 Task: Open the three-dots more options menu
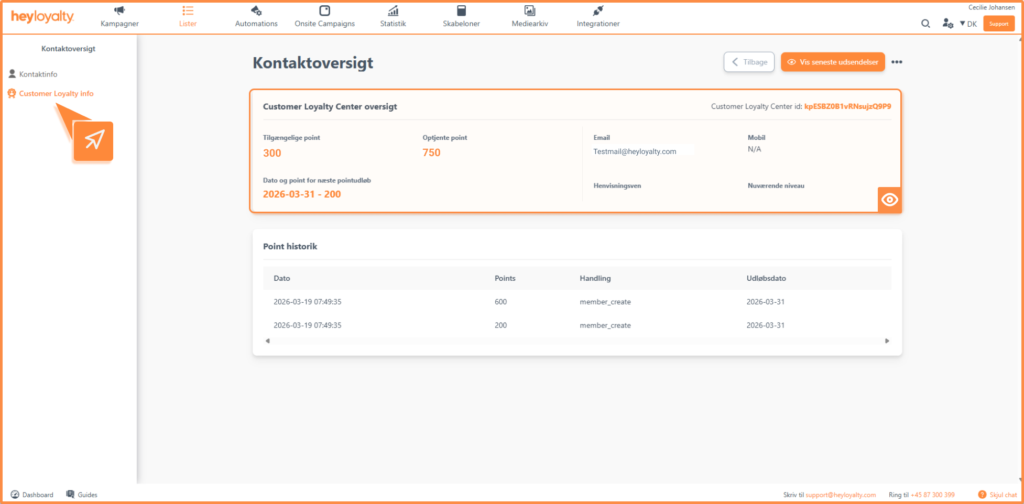click(897, 62)
